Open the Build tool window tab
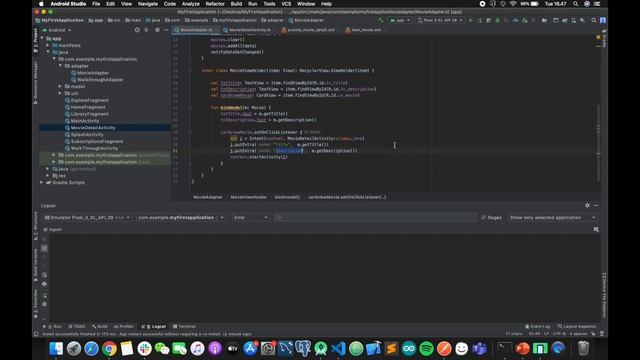 100,327
